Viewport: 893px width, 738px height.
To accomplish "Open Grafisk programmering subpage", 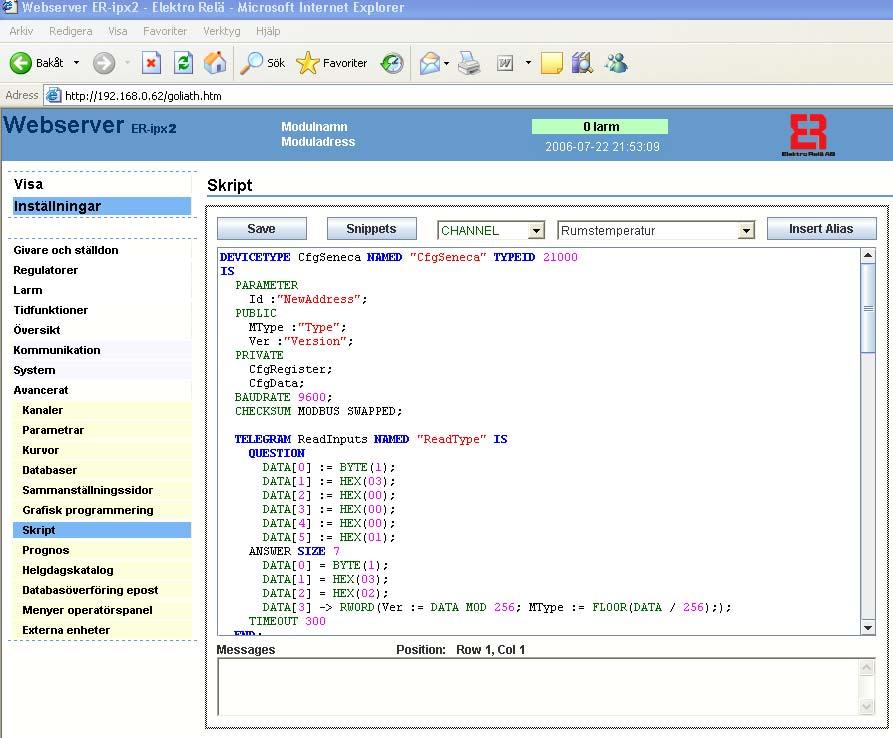I will [x=102, y=510].
